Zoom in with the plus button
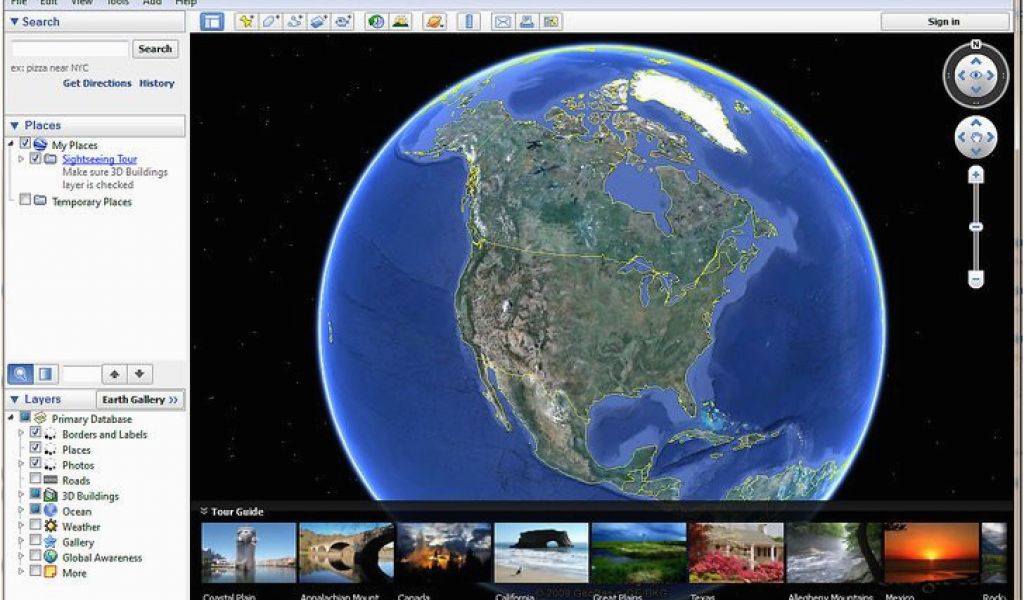This screenshot has width=1024, height=600. (976, 175)
